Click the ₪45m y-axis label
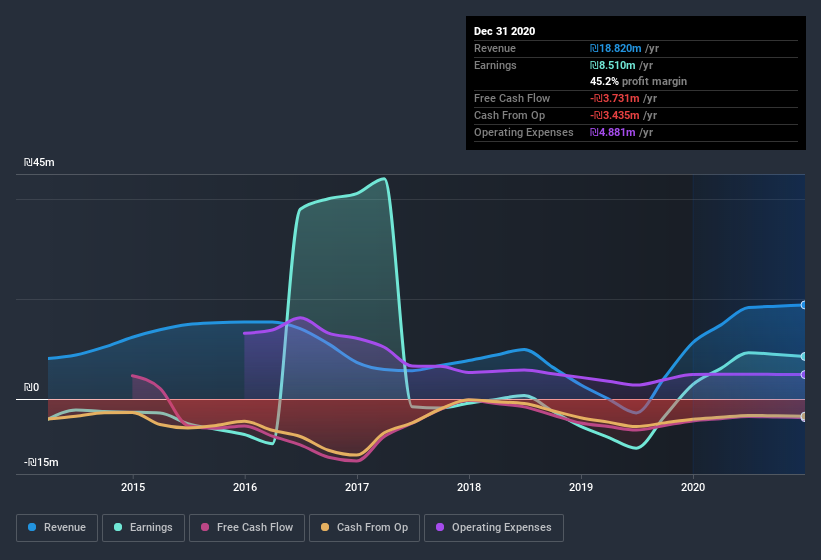Screen dimensions: 821x560 tap(40, 162)
